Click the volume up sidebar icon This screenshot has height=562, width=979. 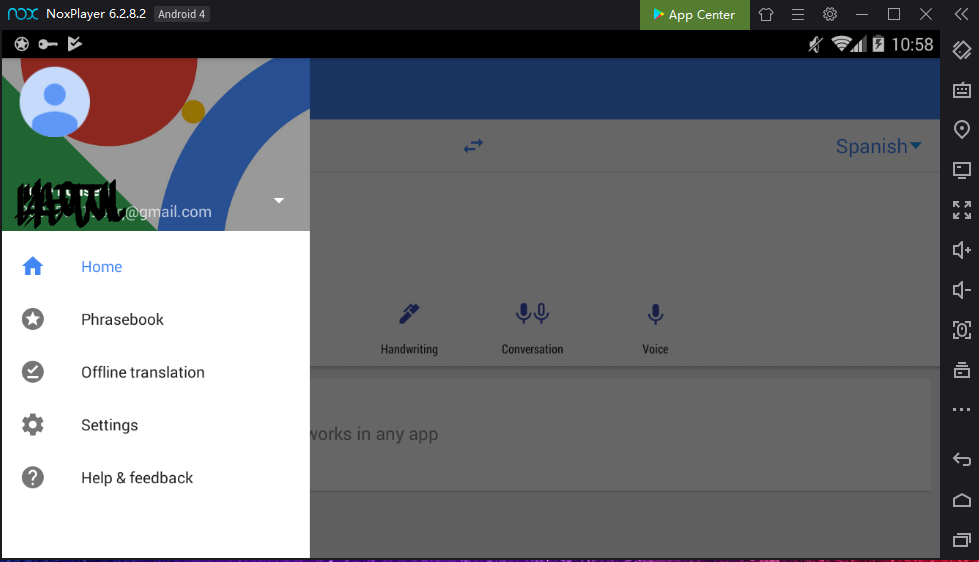[x=962, y=250]
